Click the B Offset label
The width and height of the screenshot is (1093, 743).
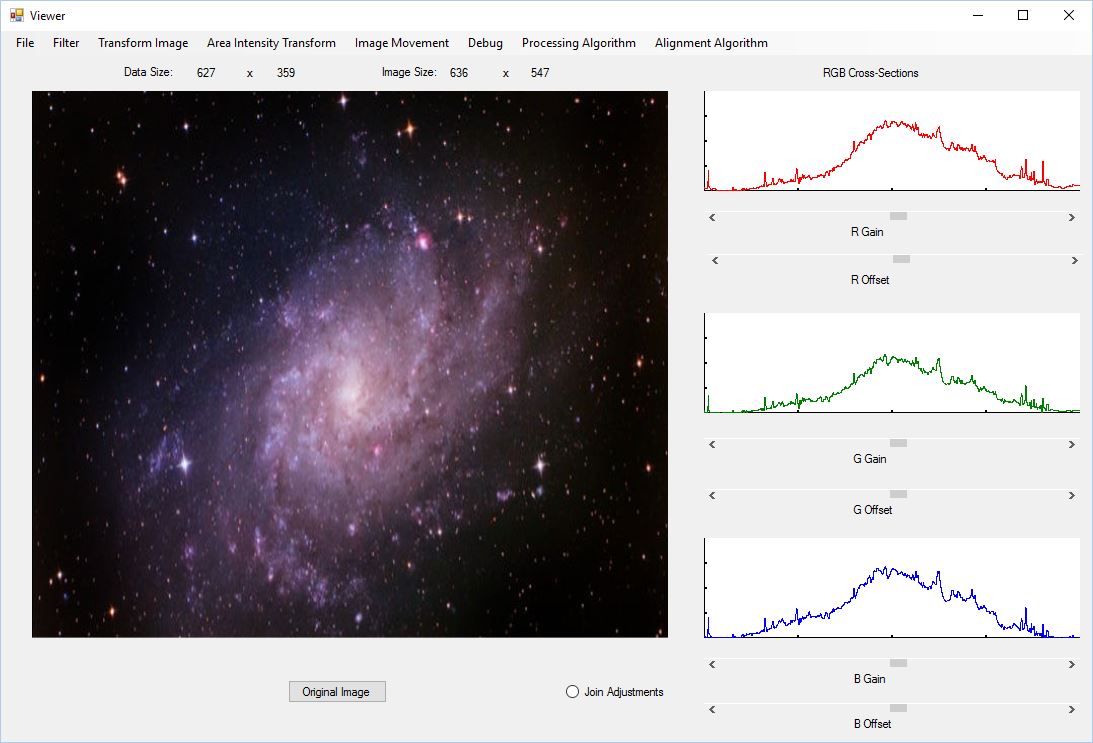point(873,723)
